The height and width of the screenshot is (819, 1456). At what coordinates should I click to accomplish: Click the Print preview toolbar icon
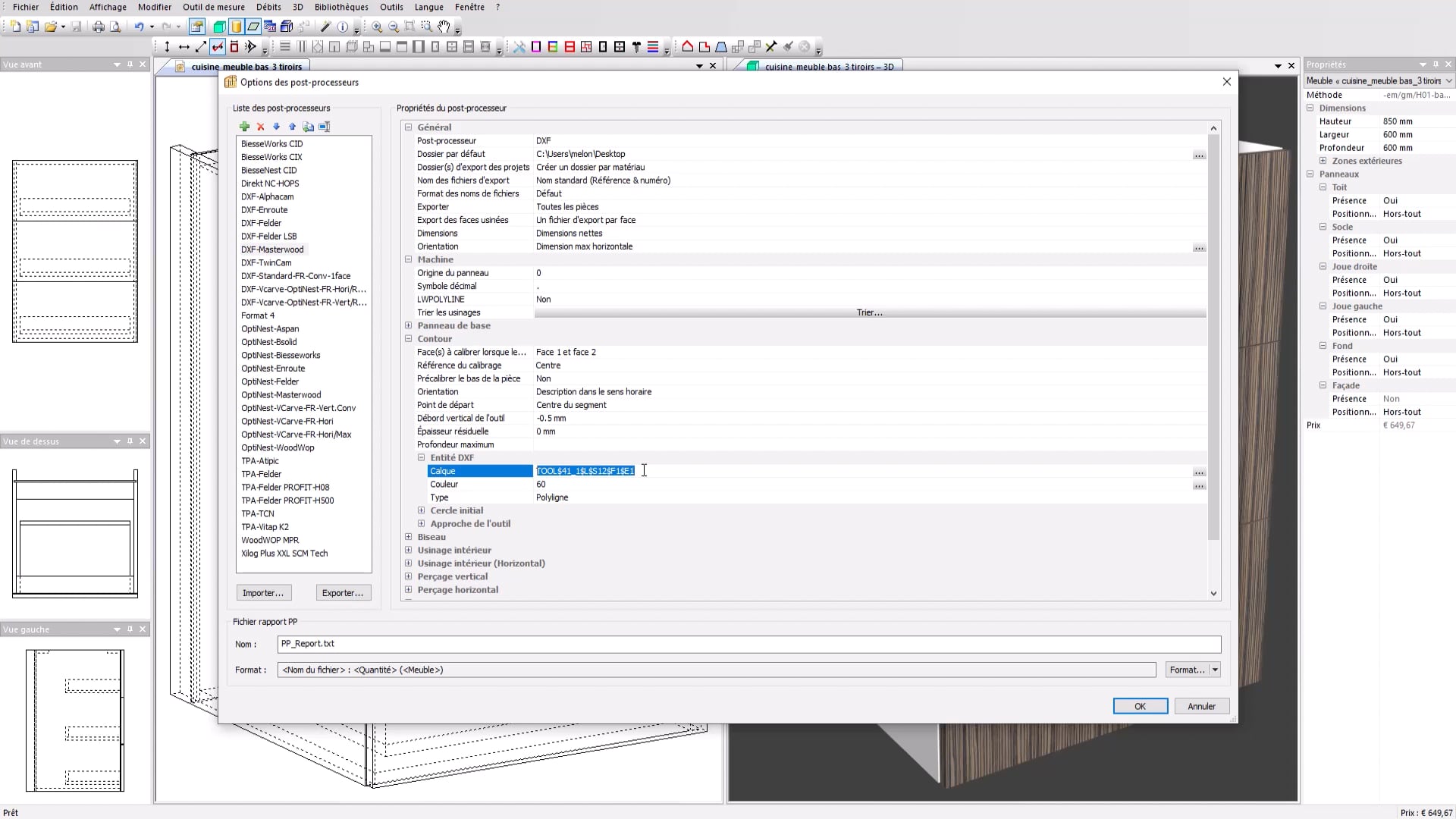click(115, 27)
